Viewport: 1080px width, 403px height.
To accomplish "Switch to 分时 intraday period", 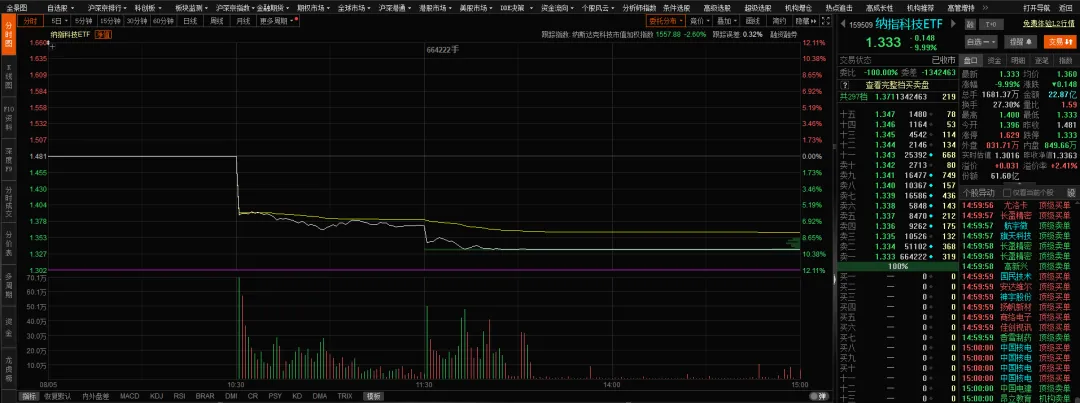I will click(29, 21).
